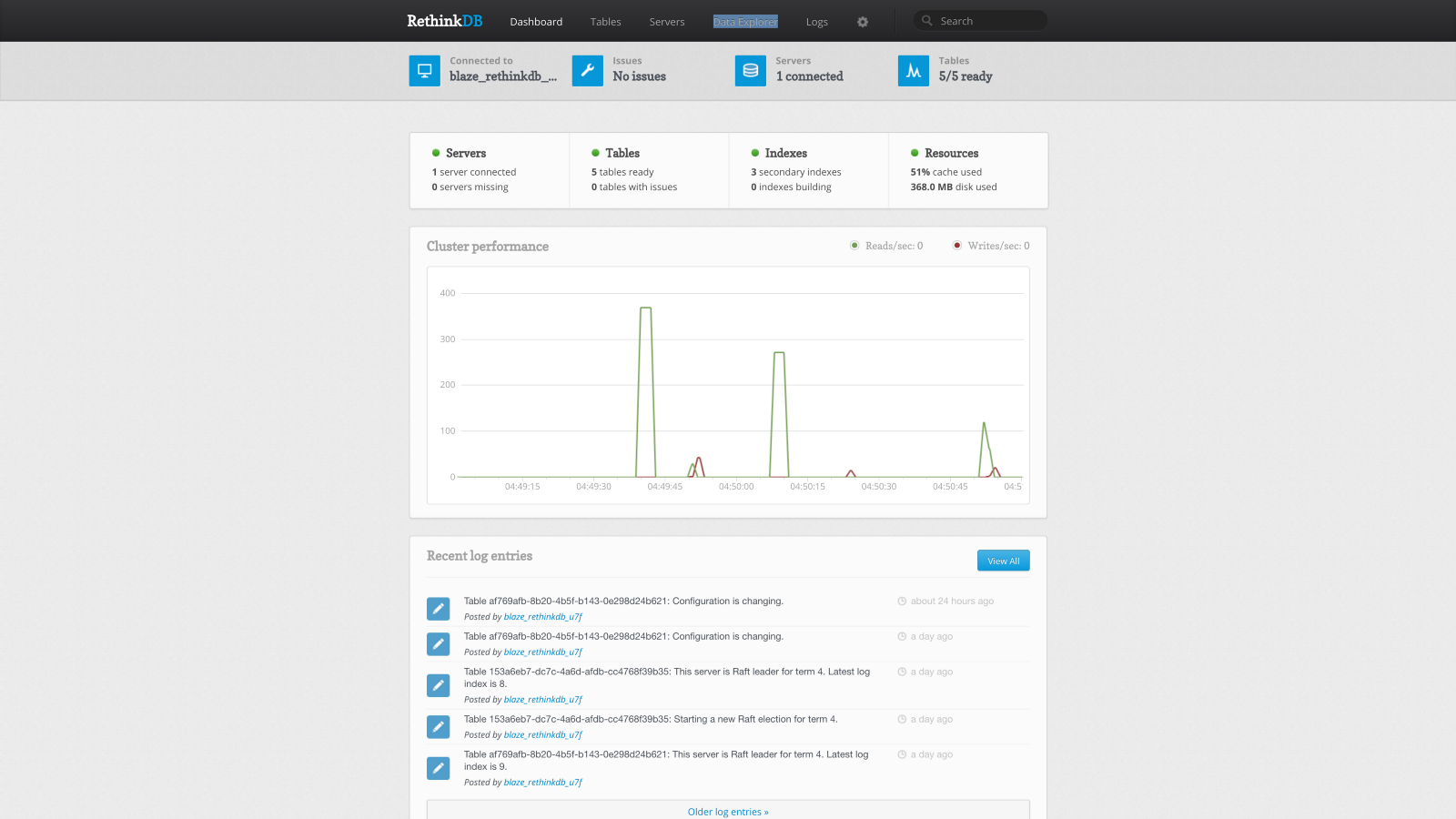Viewport: 1456px width, 819px height.
Task: Open the Logs tab
Action: 816,22
